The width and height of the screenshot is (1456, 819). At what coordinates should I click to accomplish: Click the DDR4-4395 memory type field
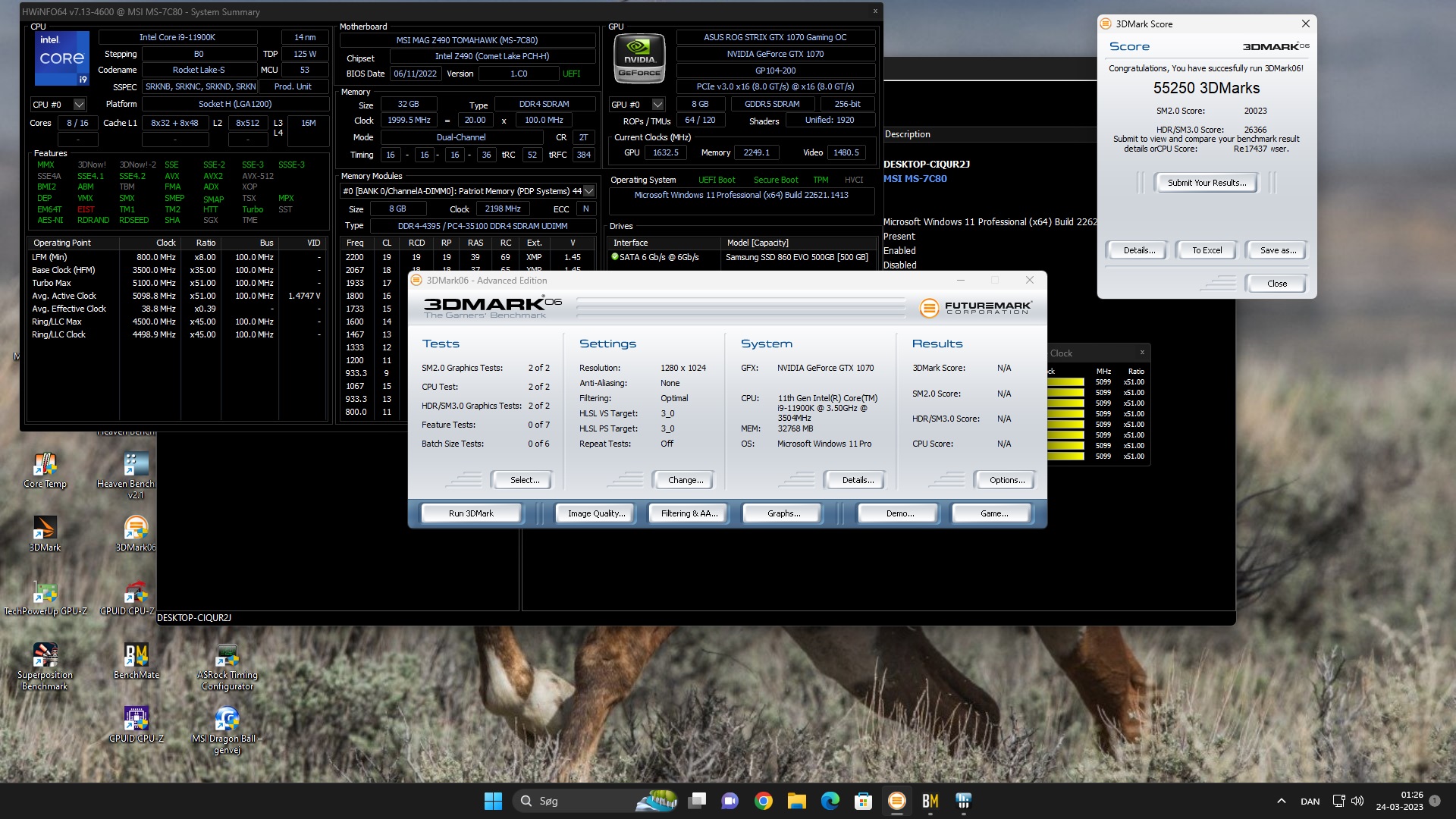[482, 226]
